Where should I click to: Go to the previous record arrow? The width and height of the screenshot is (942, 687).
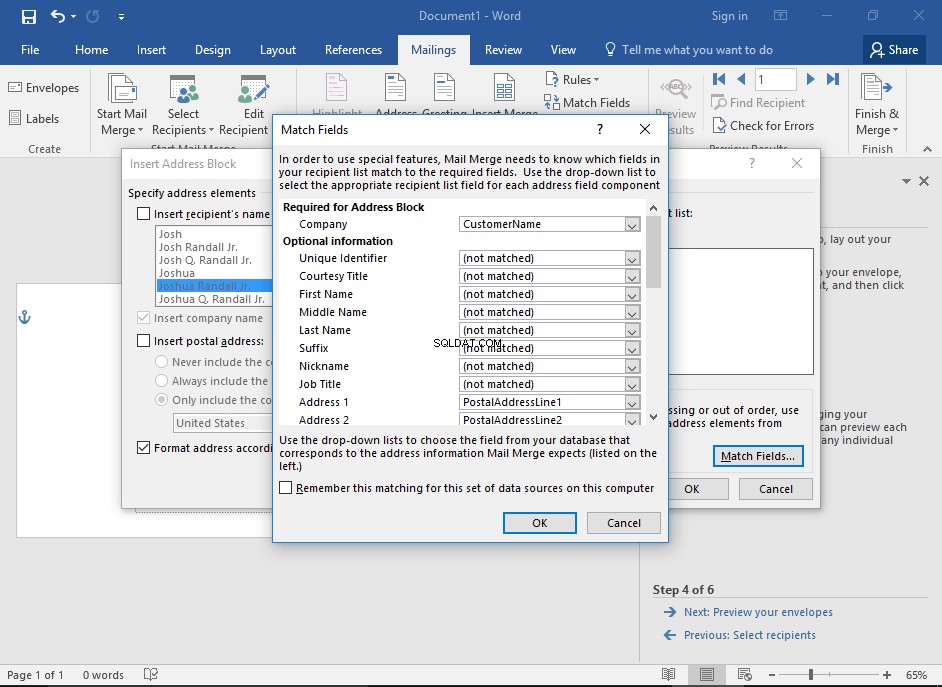point(741,79)
